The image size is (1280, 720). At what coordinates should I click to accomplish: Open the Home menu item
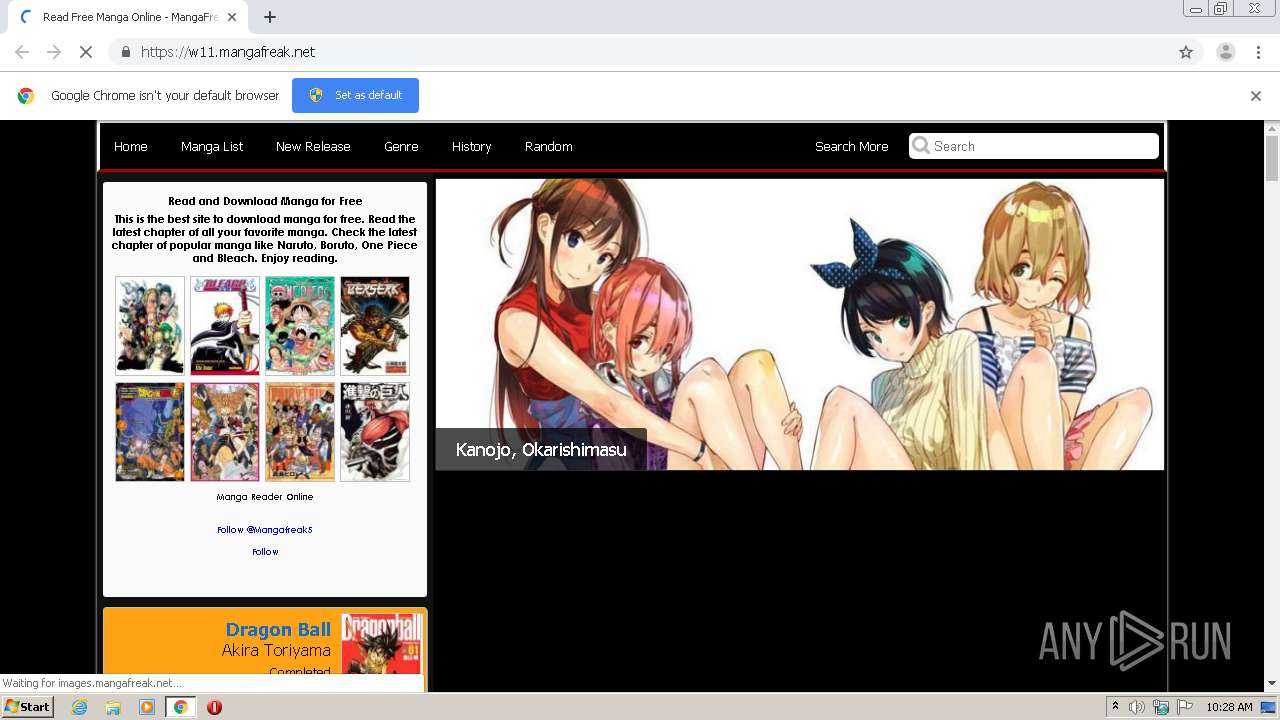[x=131, y=146]
